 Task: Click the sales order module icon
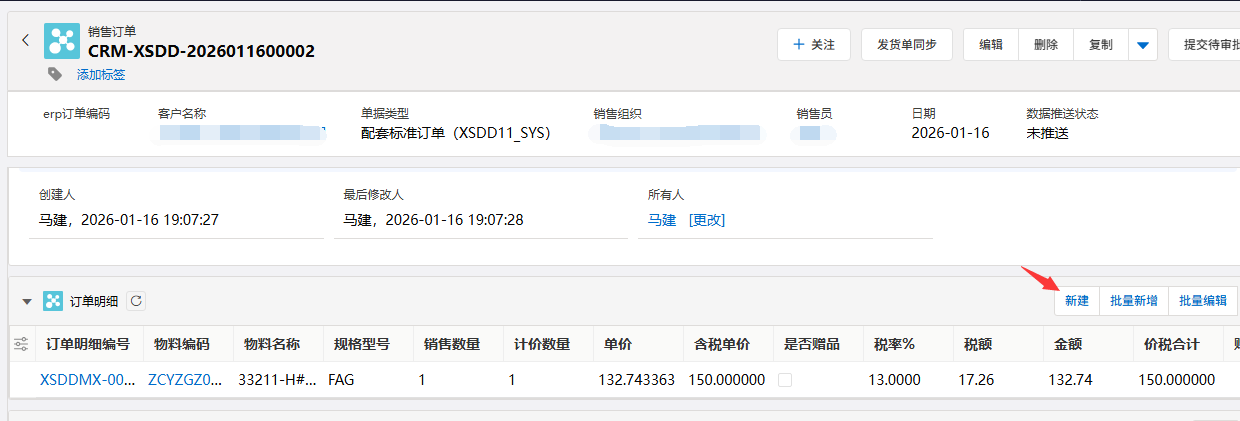61,41
